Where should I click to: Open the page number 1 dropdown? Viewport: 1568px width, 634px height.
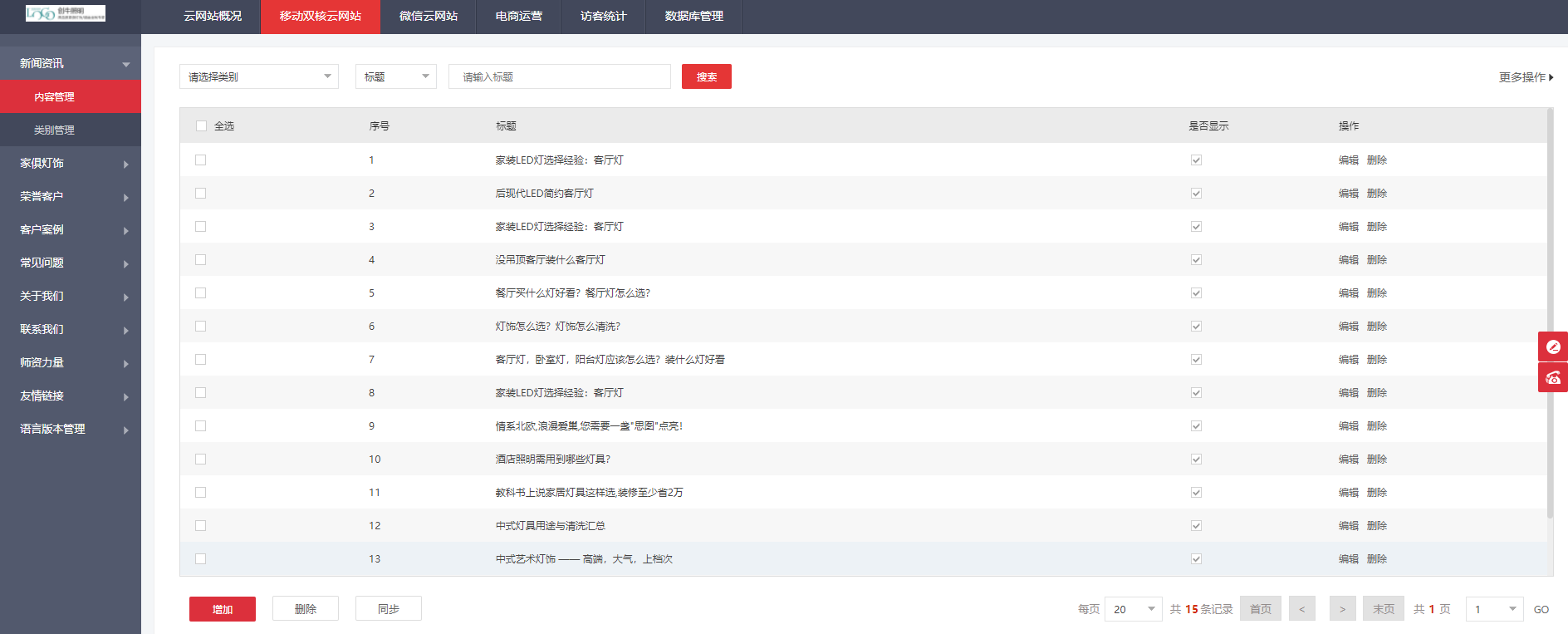coord(1495,609)
